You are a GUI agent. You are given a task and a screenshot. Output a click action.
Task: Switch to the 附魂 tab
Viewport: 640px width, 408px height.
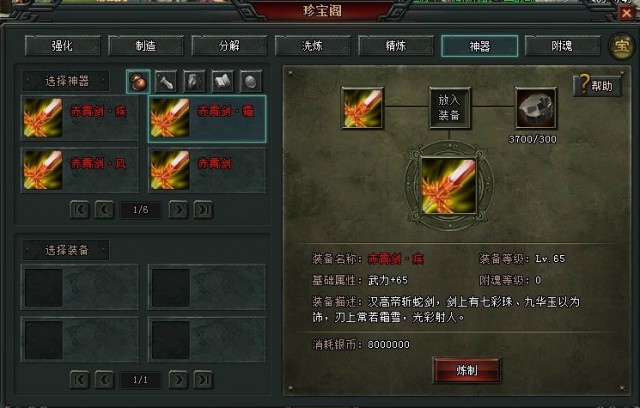pos(562,46)
